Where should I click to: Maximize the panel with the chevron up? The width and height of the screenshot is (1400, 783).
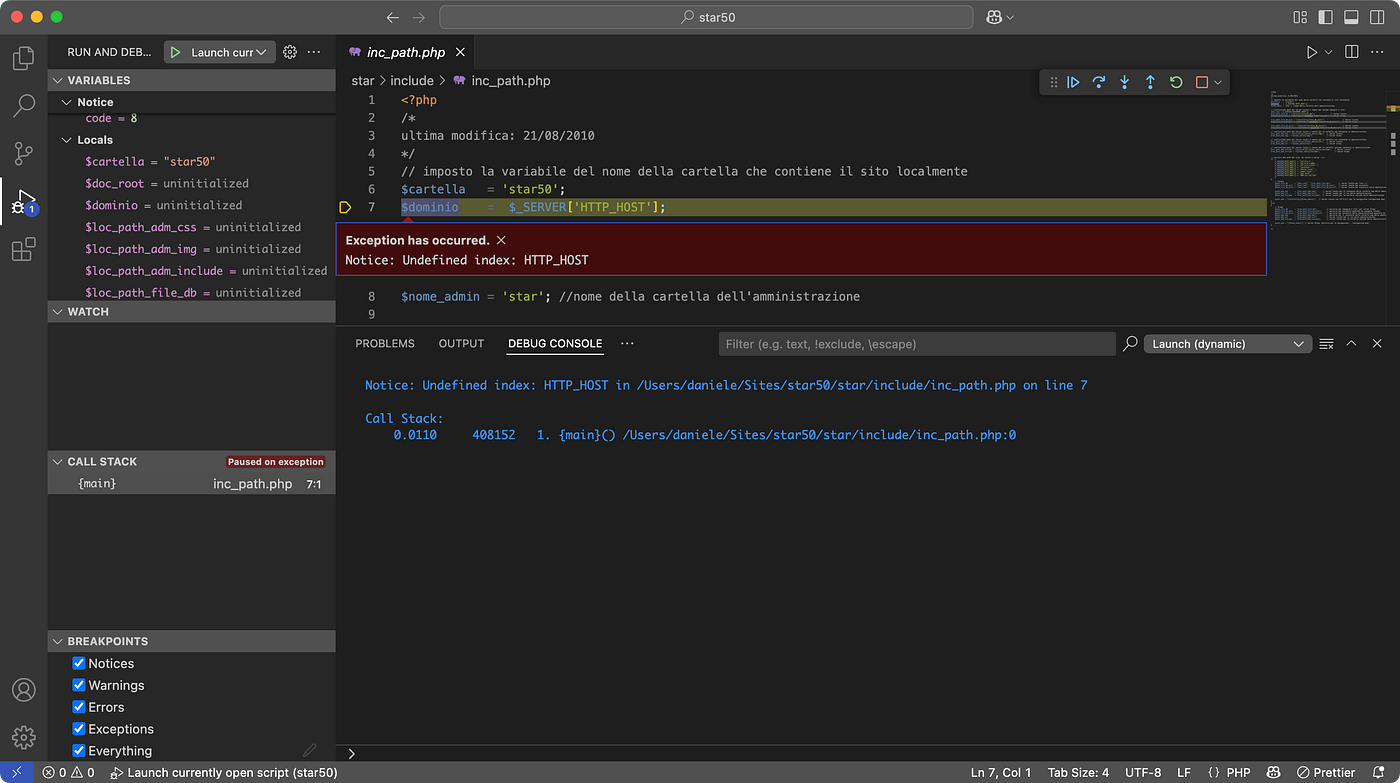pos(1351,344)
